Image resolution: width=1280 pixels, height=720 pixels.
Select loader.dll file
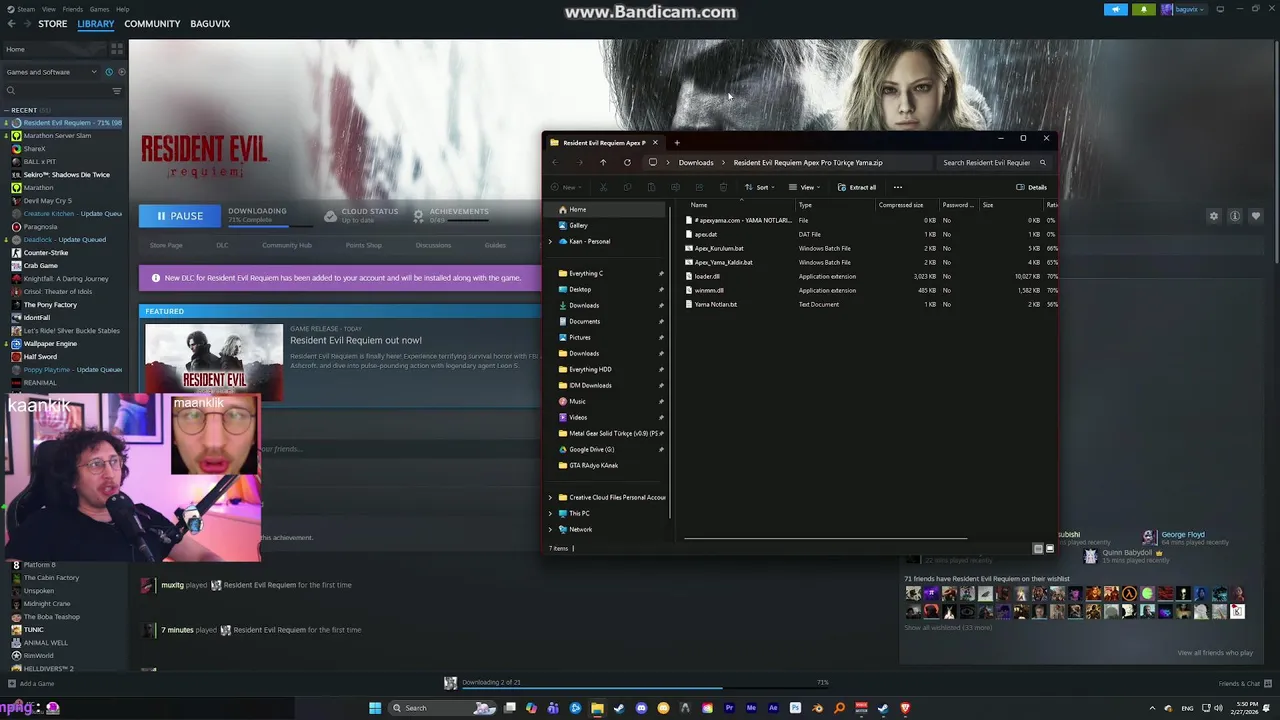point(707,276)
